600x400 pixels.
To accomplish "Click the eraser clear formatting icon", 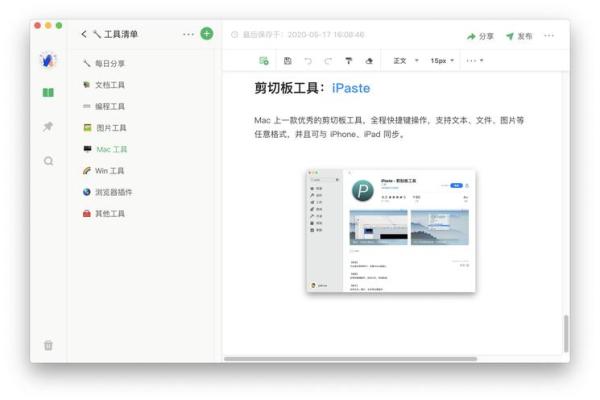I will point(368,61).
